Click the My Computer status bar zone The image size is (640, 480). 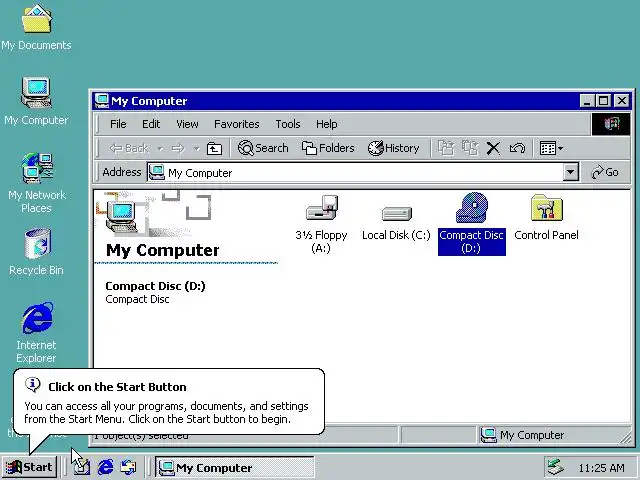pyautogui.click(x=553, y=436)
